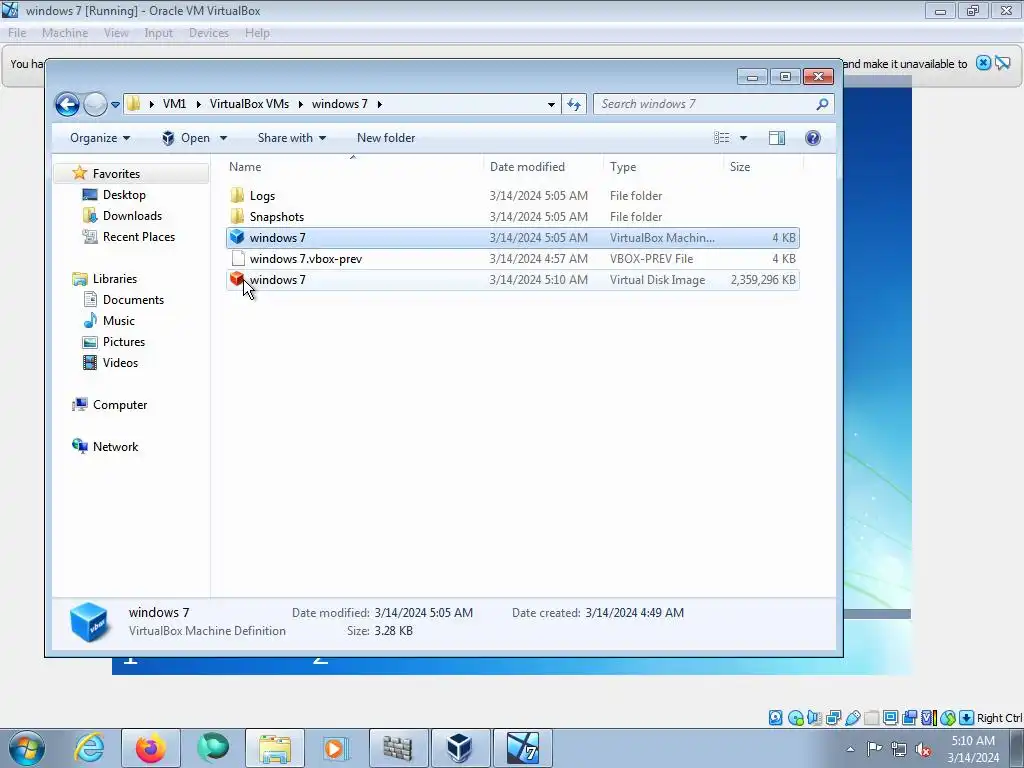
Task: Click the magnifier icon in the search box
Action: [x=822, y=104]
